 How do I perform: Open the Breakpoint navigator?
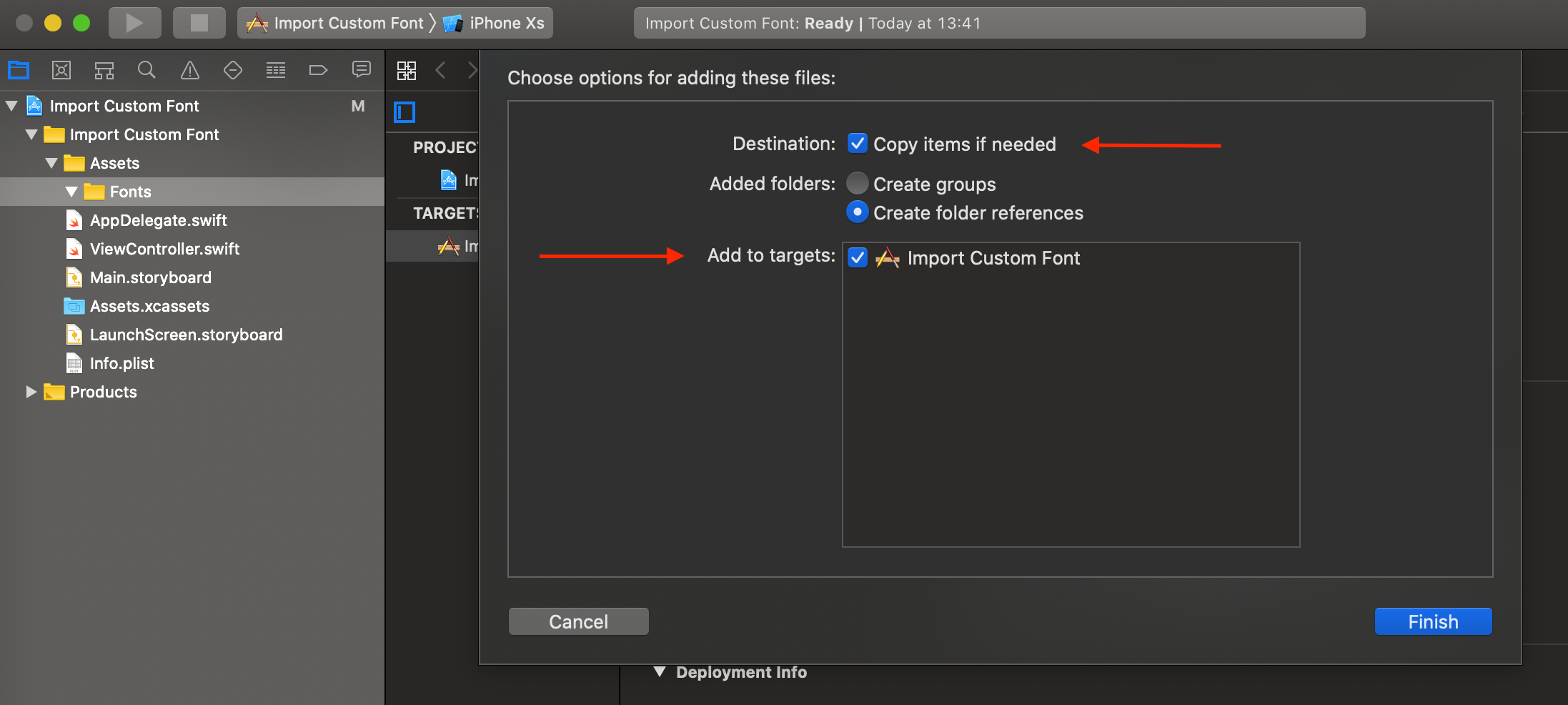tap(319, 70)
